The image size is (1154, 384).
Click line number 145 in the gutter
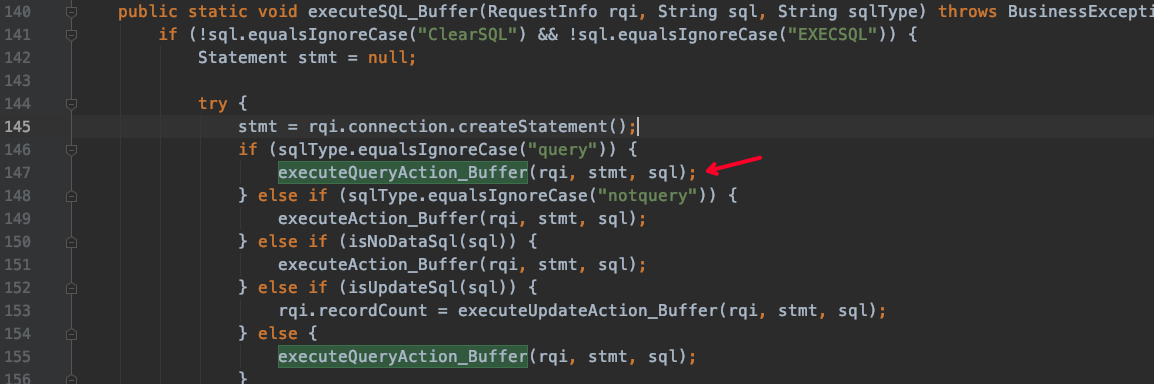(19, 127)
